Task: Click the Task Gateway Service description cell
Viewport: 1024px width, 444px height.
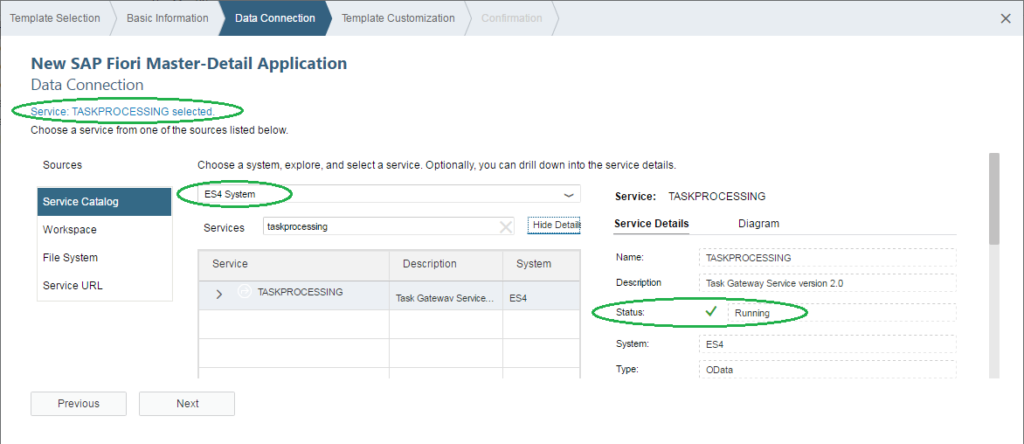Action: coord(446,296)
